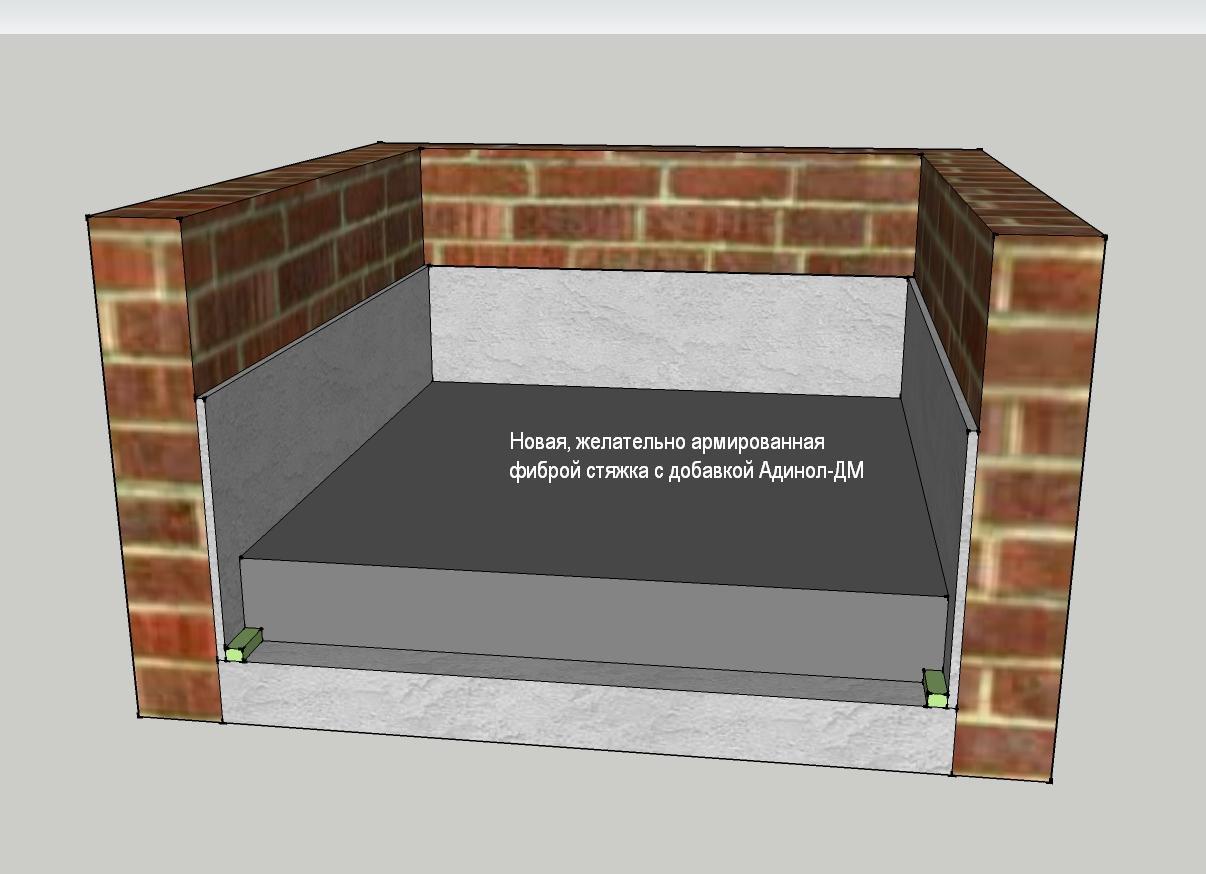Select the green damper block at the left wall base
The image size is (1206, 874).
(243, 645)
